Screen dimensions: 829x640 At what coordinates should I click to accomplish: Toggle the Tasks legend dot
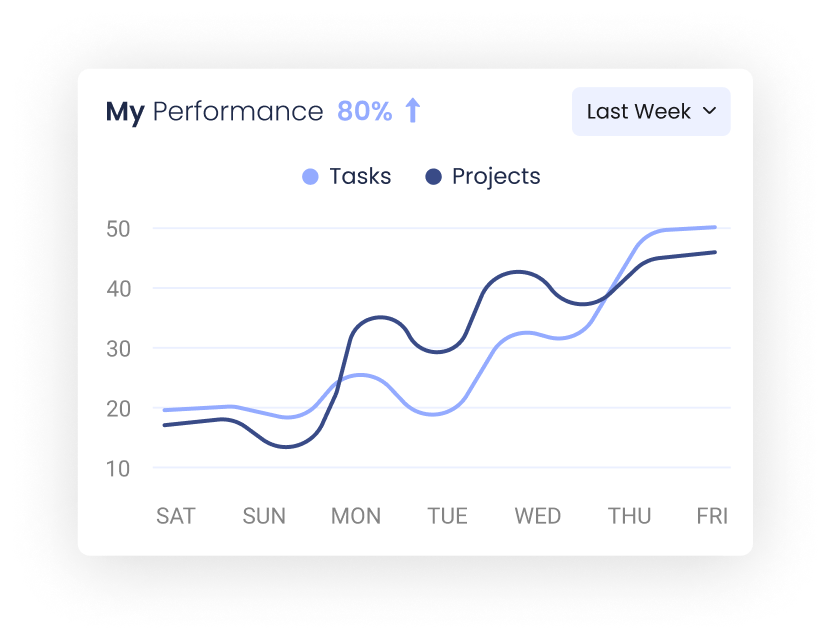click(310, 177)
